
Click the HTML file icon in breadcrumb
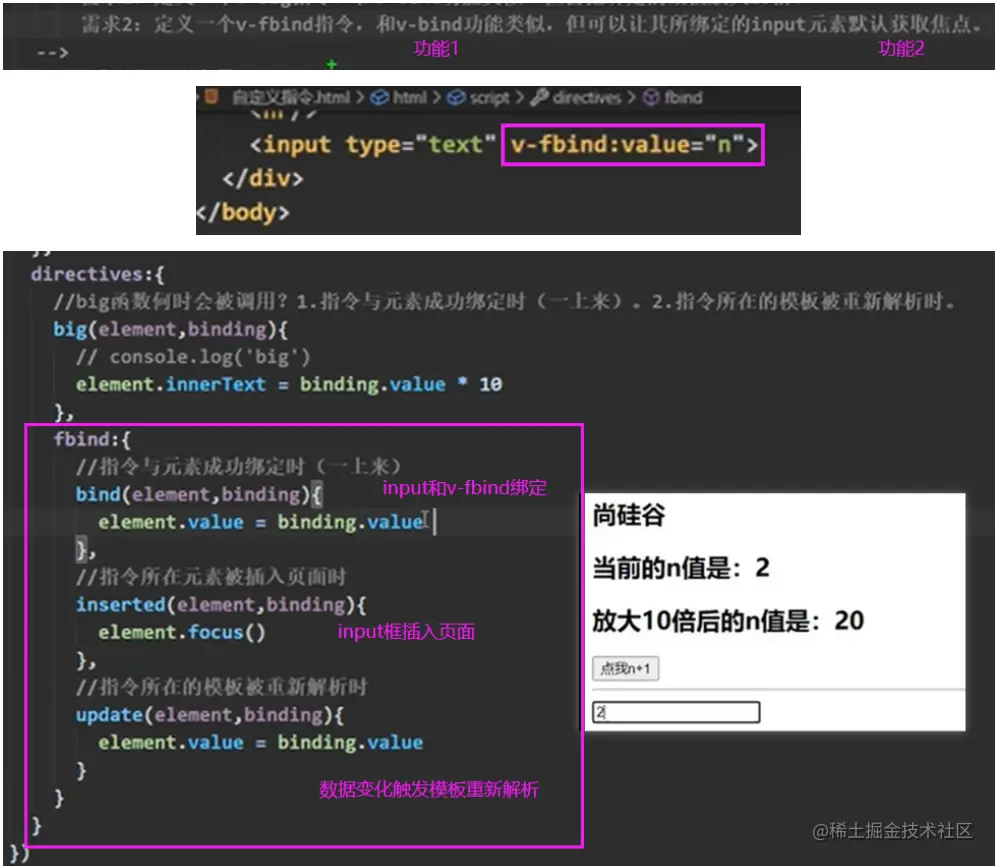[x=212, y=97]
